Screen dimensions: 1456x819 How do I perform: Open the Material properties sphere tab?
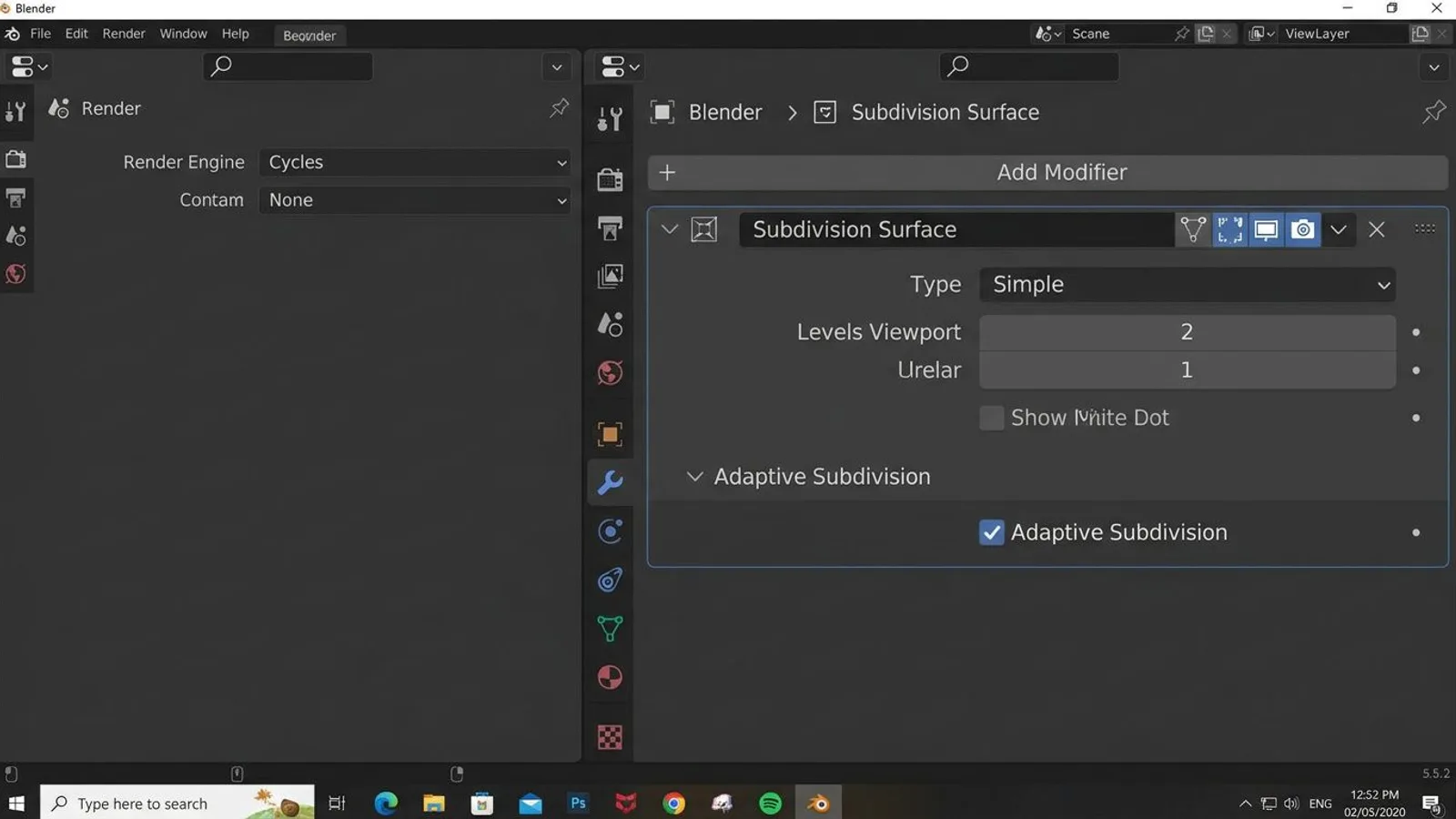(610, 677)
